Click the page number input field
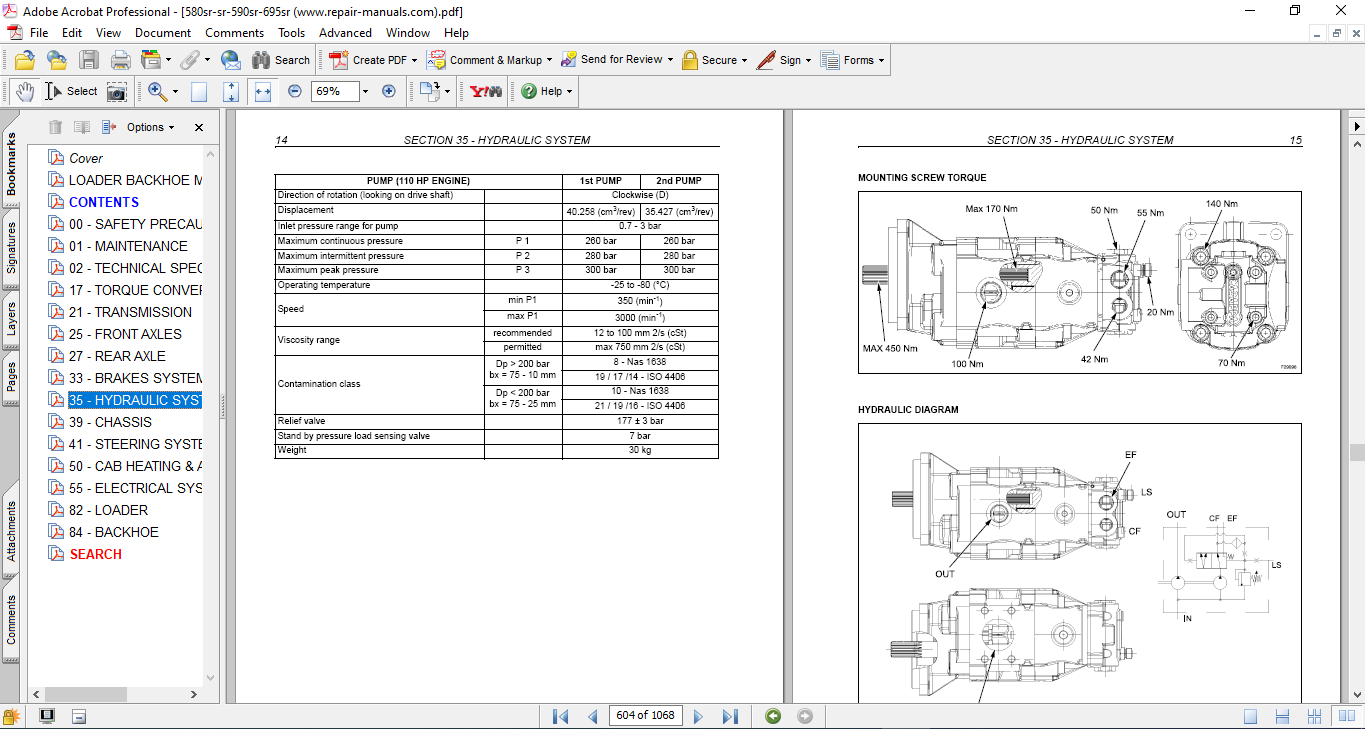 point(645,716)
